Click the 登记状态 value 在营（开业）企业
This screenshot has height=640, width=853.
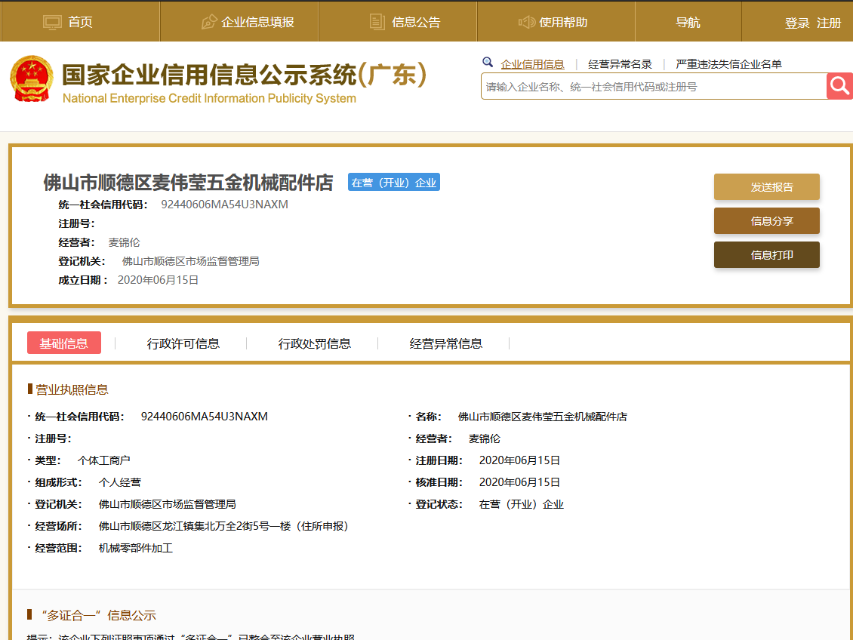tap(521, 504)
